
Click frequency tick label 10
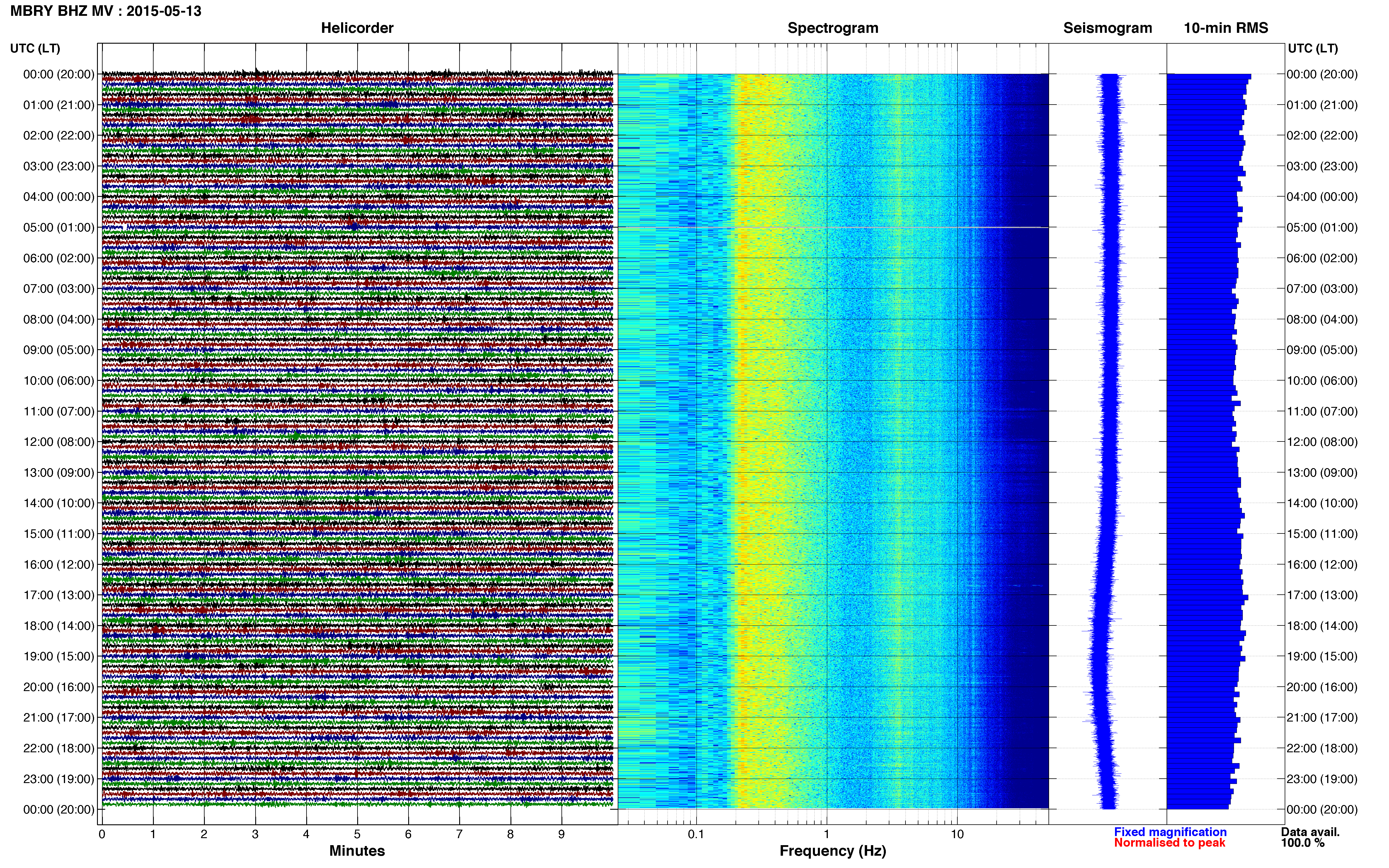957,834
